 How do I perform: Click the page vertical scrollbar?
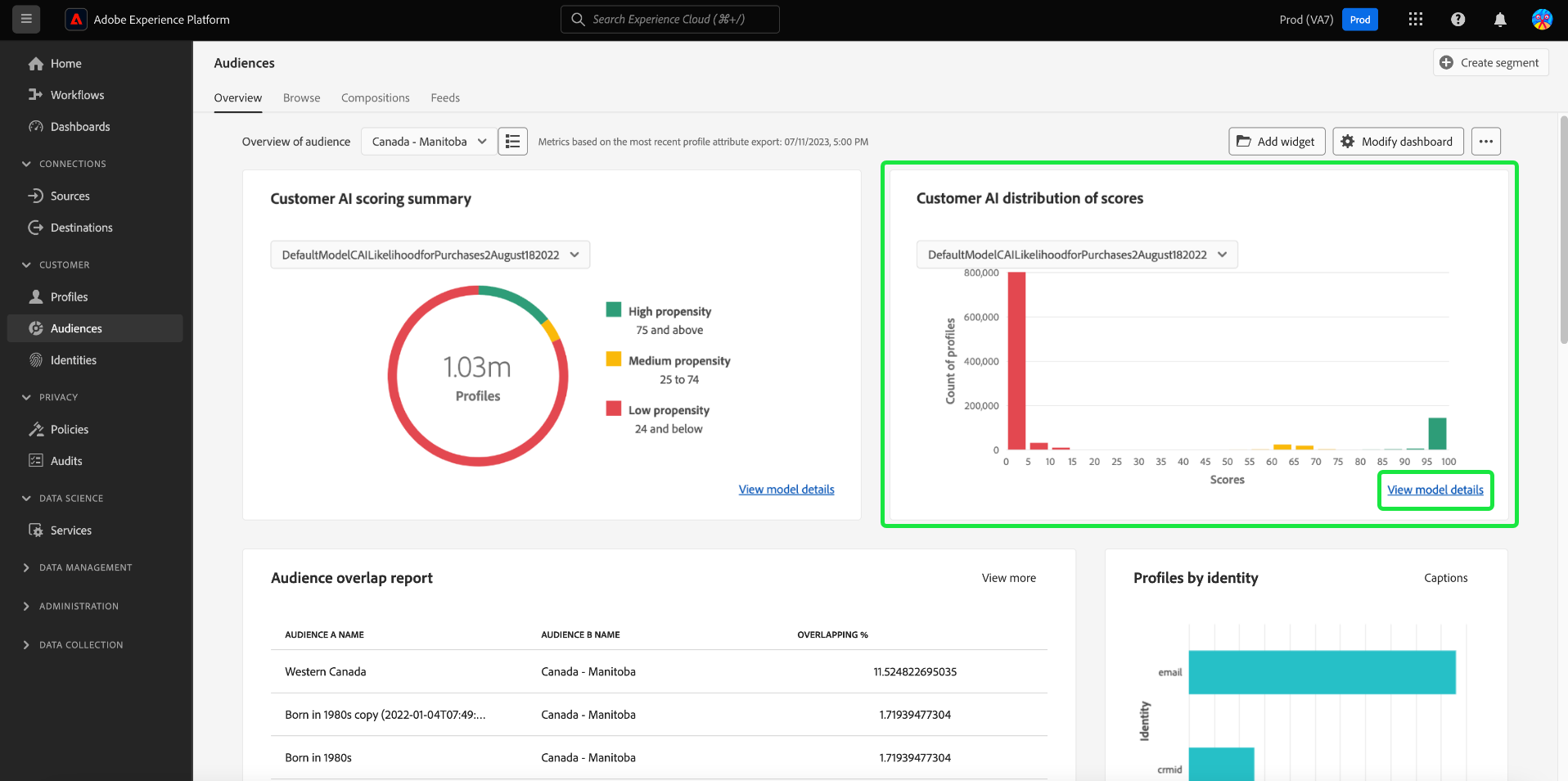click(x=1563, y=229)
